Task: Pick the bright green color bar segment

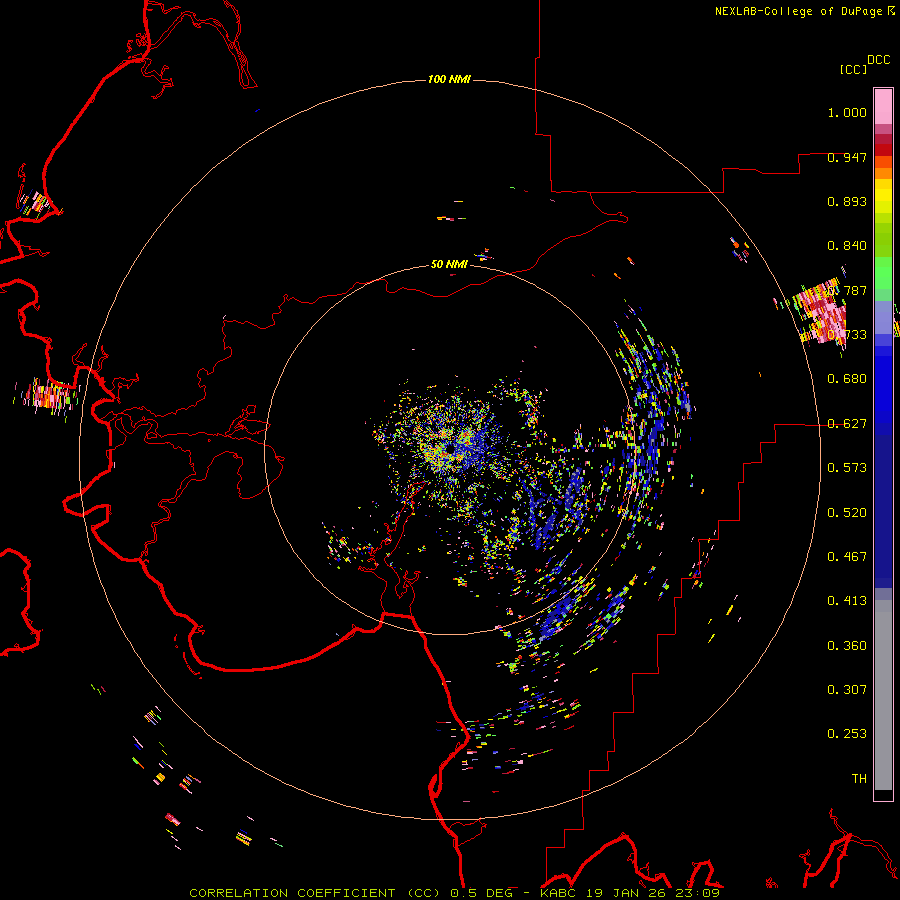Action: tap(883, 273)
